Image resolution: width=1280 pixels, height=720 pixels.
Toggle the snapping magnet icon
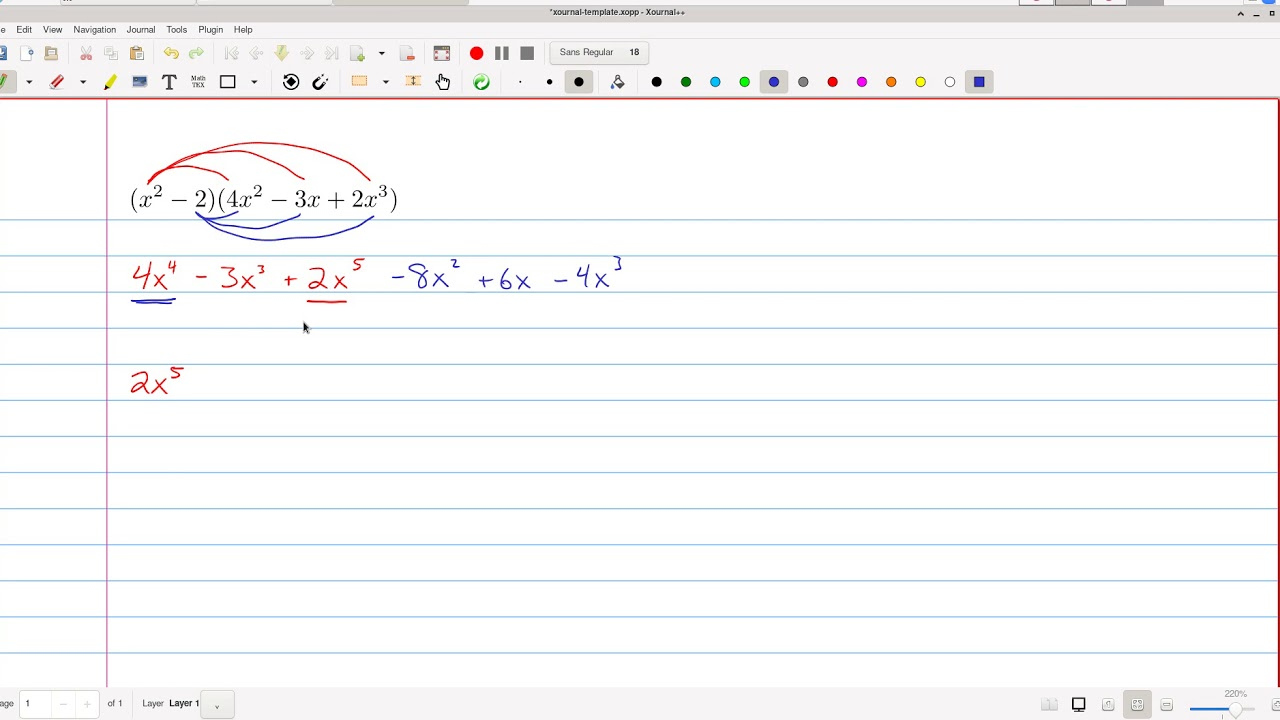320,82
